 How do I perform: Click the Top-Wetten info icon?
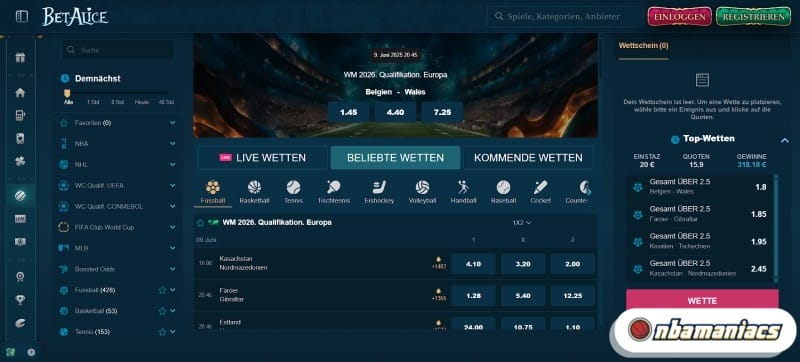(675, 139)
